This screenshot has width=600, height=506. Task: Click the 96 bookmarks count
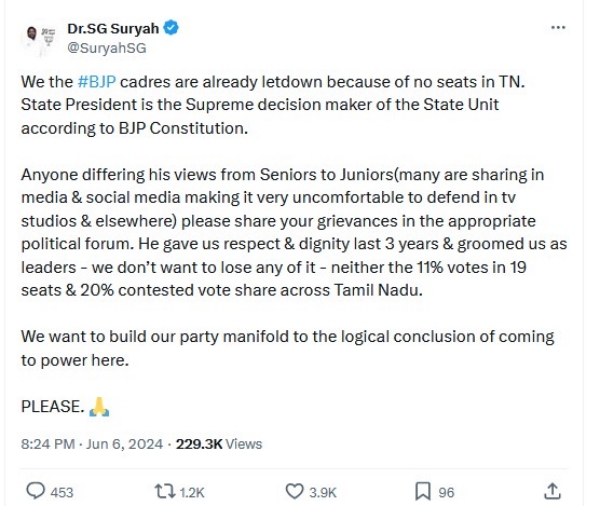click(446, 492)
